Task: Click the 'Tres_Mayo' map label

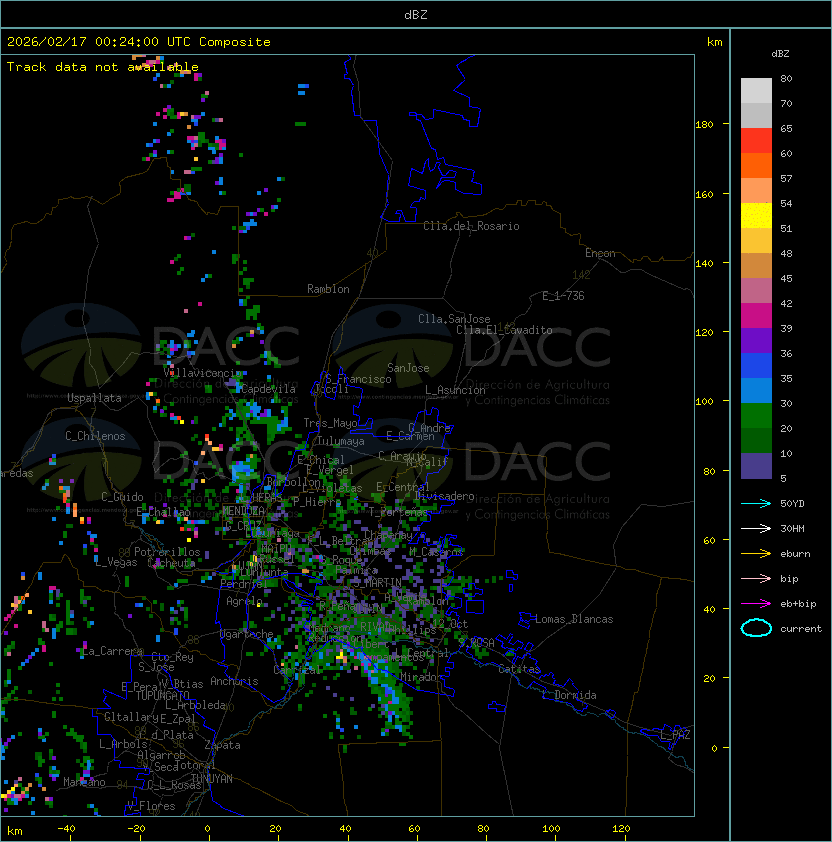Action: 330,423
